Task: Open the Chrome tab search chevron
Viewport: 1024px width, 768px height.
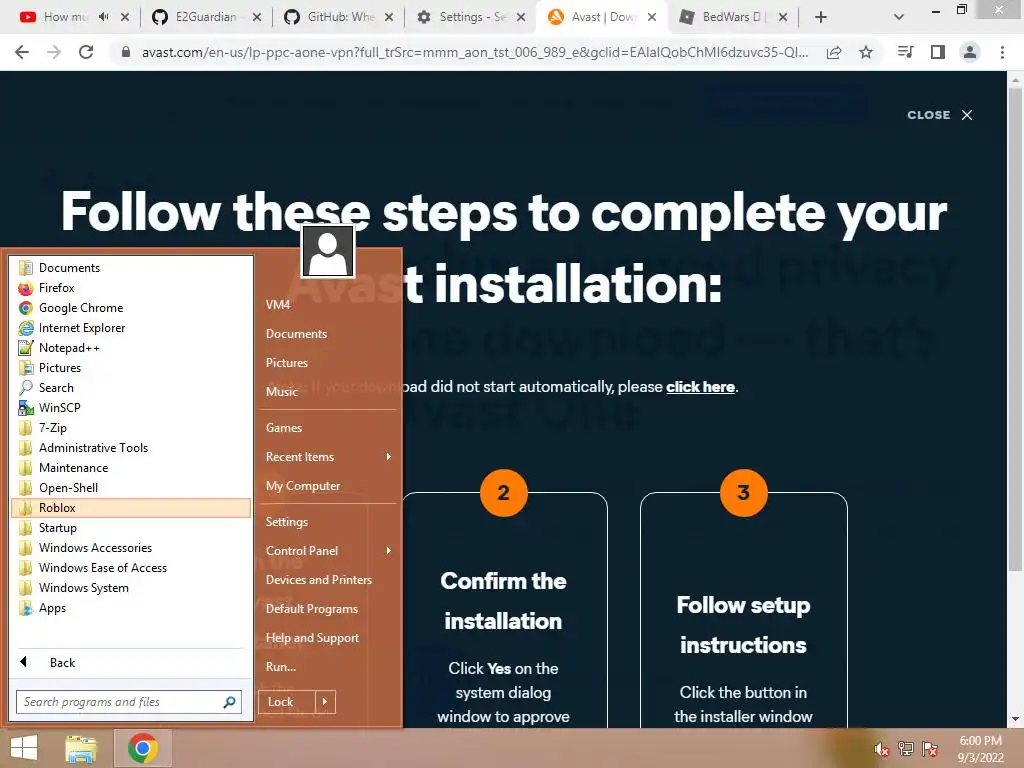Action: [x=899, y=17]
